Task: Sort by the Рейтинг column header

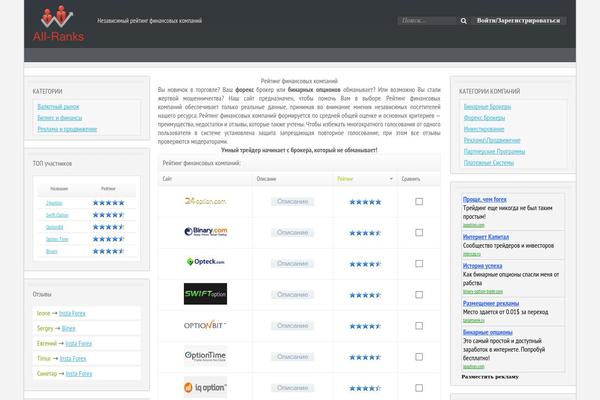Action: tap(345, 179)
